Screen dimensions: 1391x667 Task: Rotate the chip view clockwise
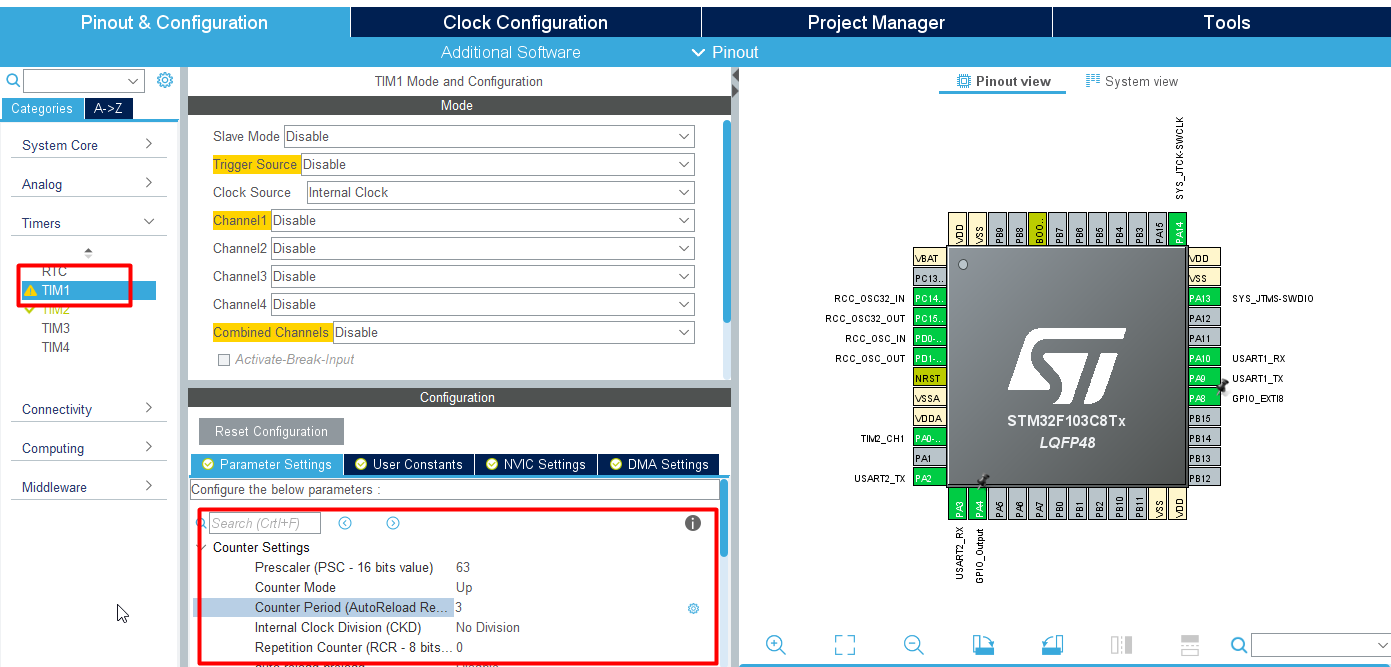(x=983, y=645)
